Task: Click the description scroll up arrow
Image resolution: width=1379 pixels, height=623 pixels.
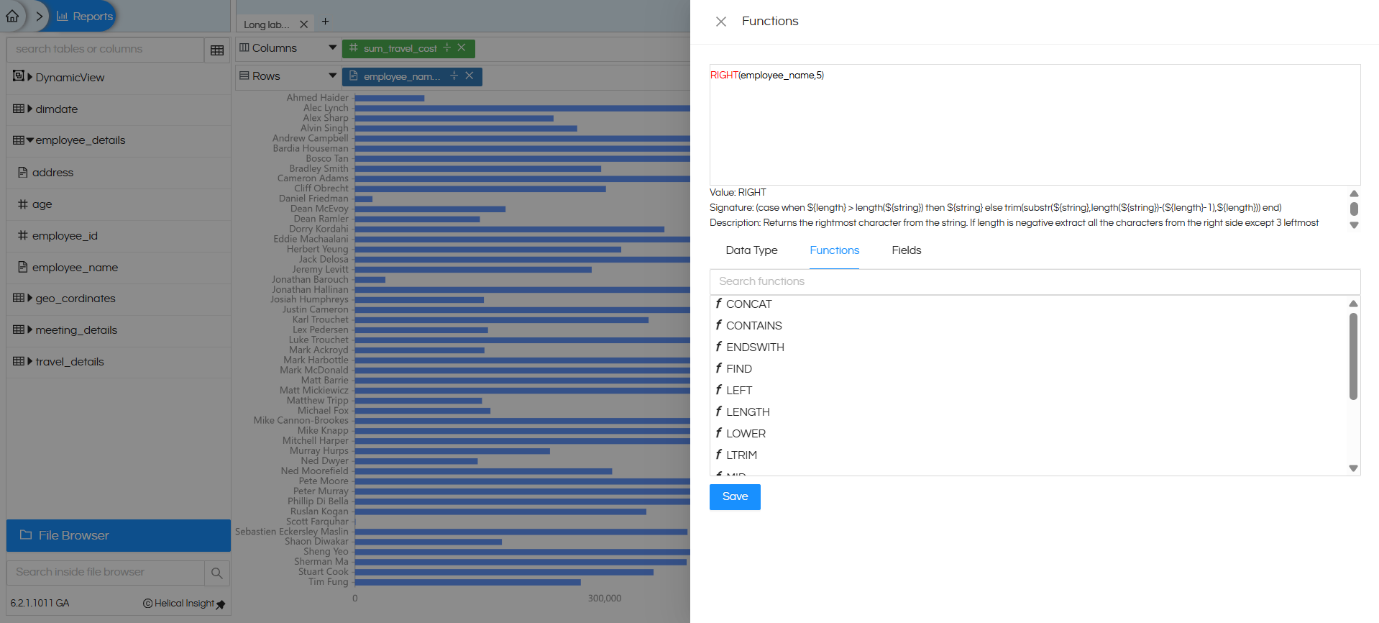Action: 1354,194
